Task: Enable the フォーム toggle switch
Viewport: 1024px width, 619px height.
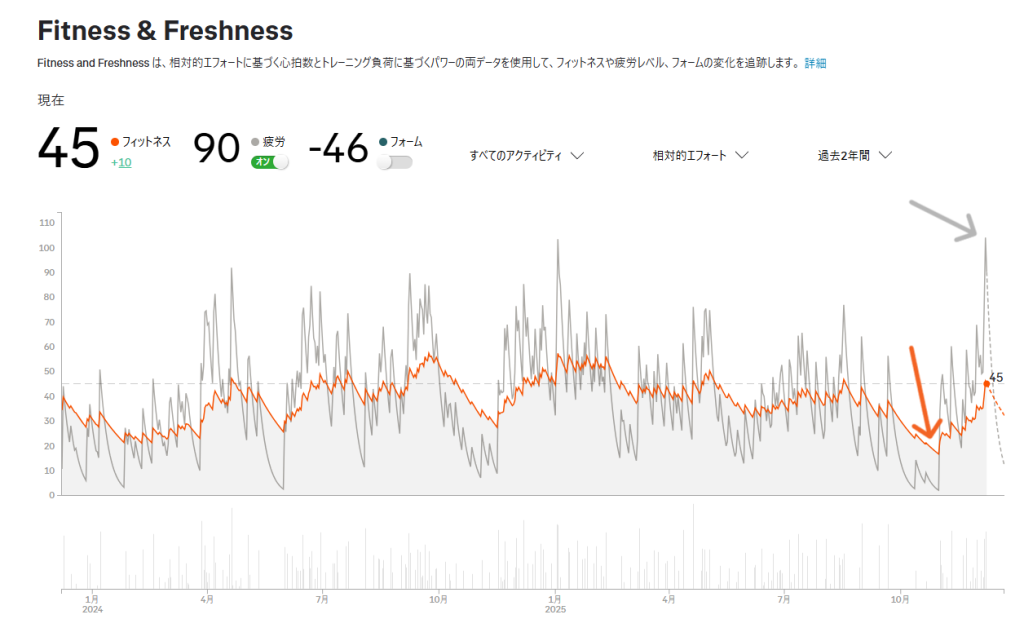Action: pos(394,162)
